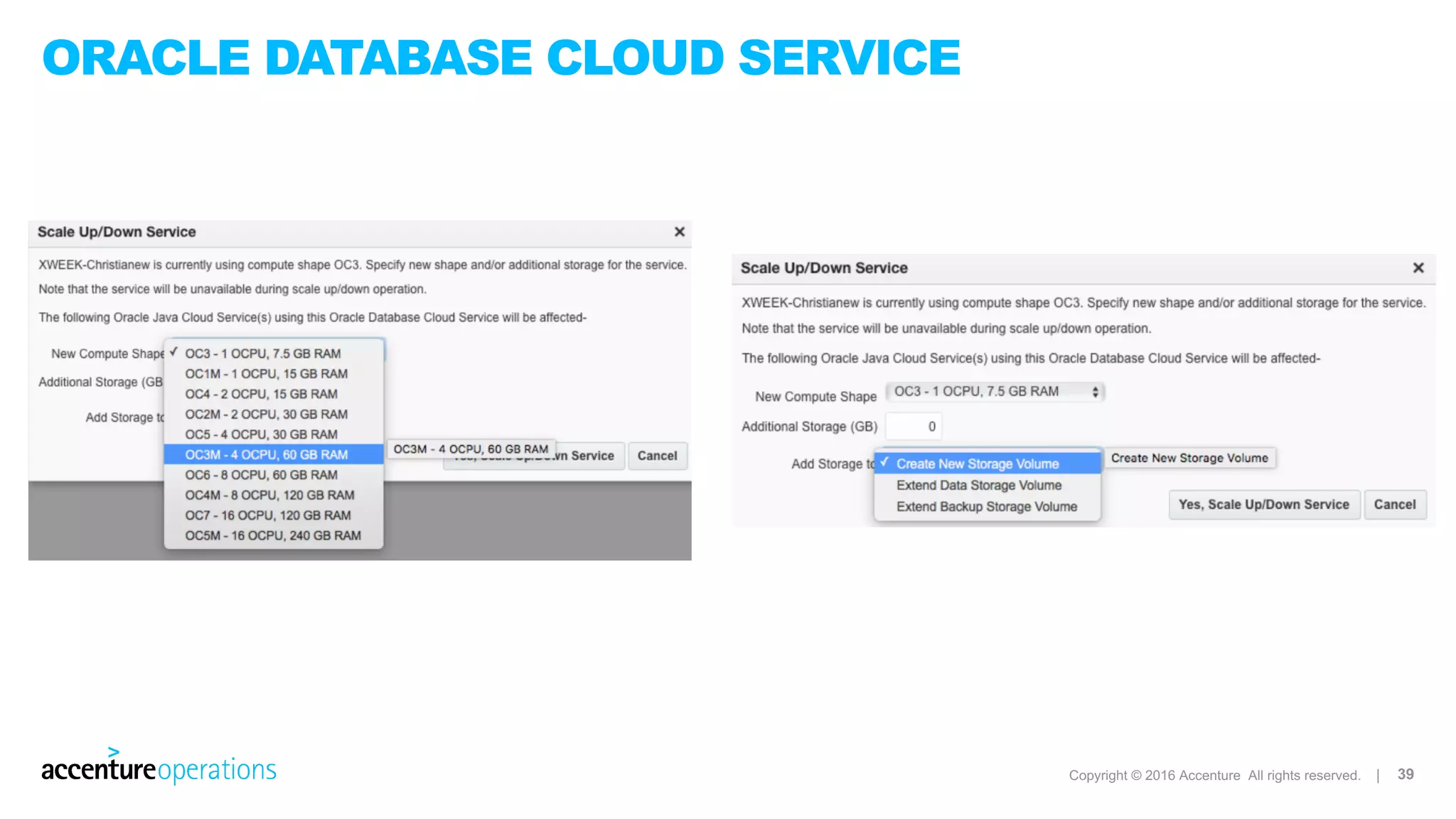Confirm with Yes, Scale Up/Down Service button
1456x819 pixels.
point(1264,505)
